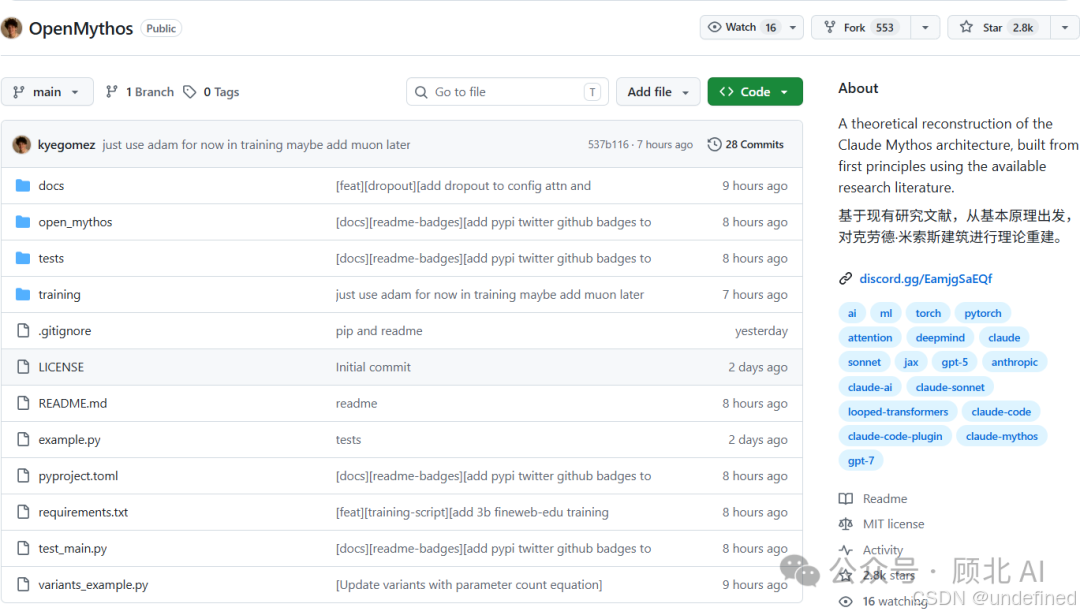Click the Readme book icon in About

point(846,499)
